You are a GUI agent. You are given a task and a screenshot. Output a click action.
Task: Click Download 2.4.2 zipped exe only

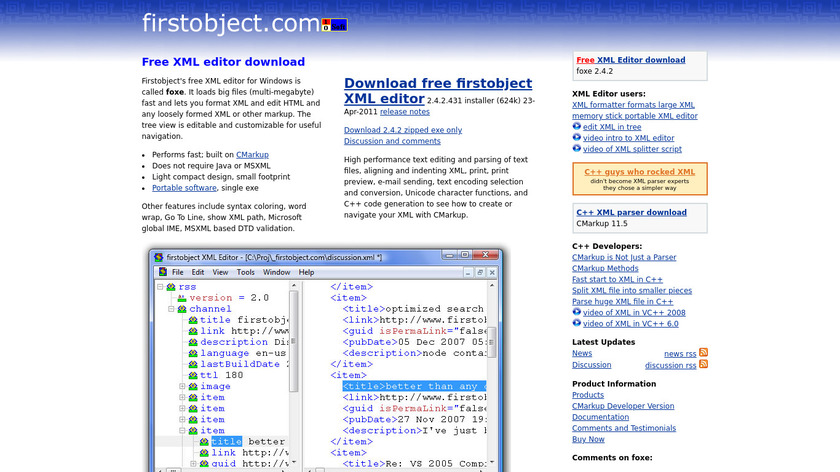(403, 130)
